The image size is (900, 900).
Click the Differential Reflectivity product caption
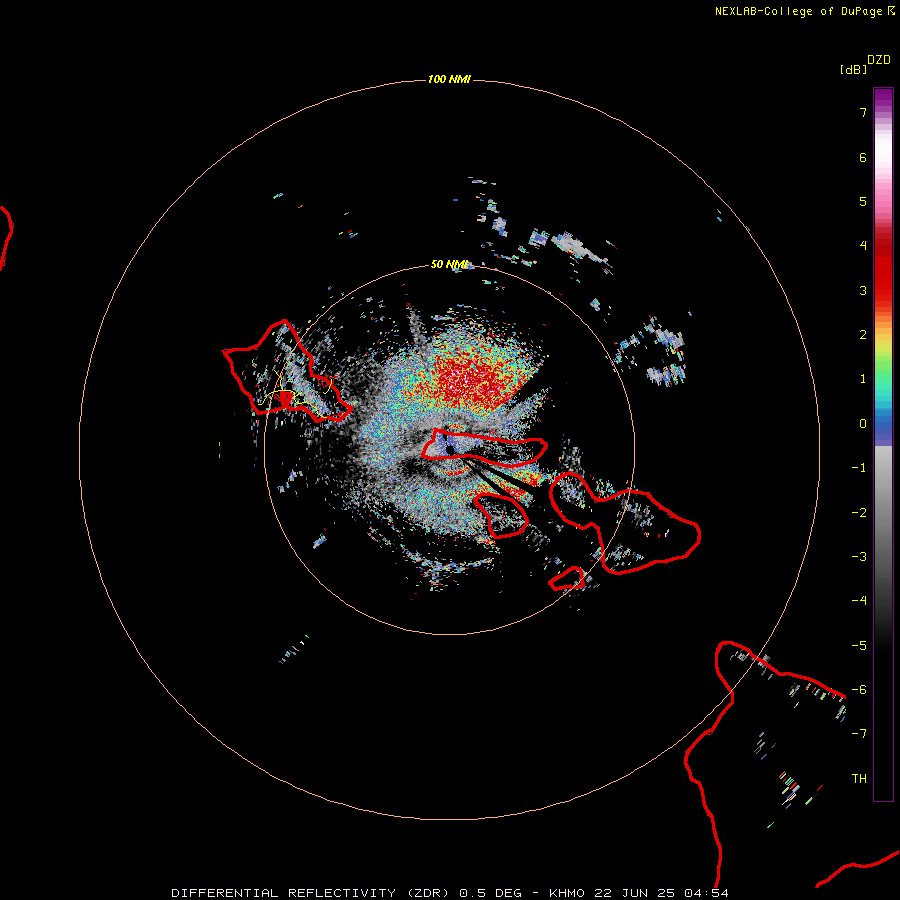click(450, 893)
